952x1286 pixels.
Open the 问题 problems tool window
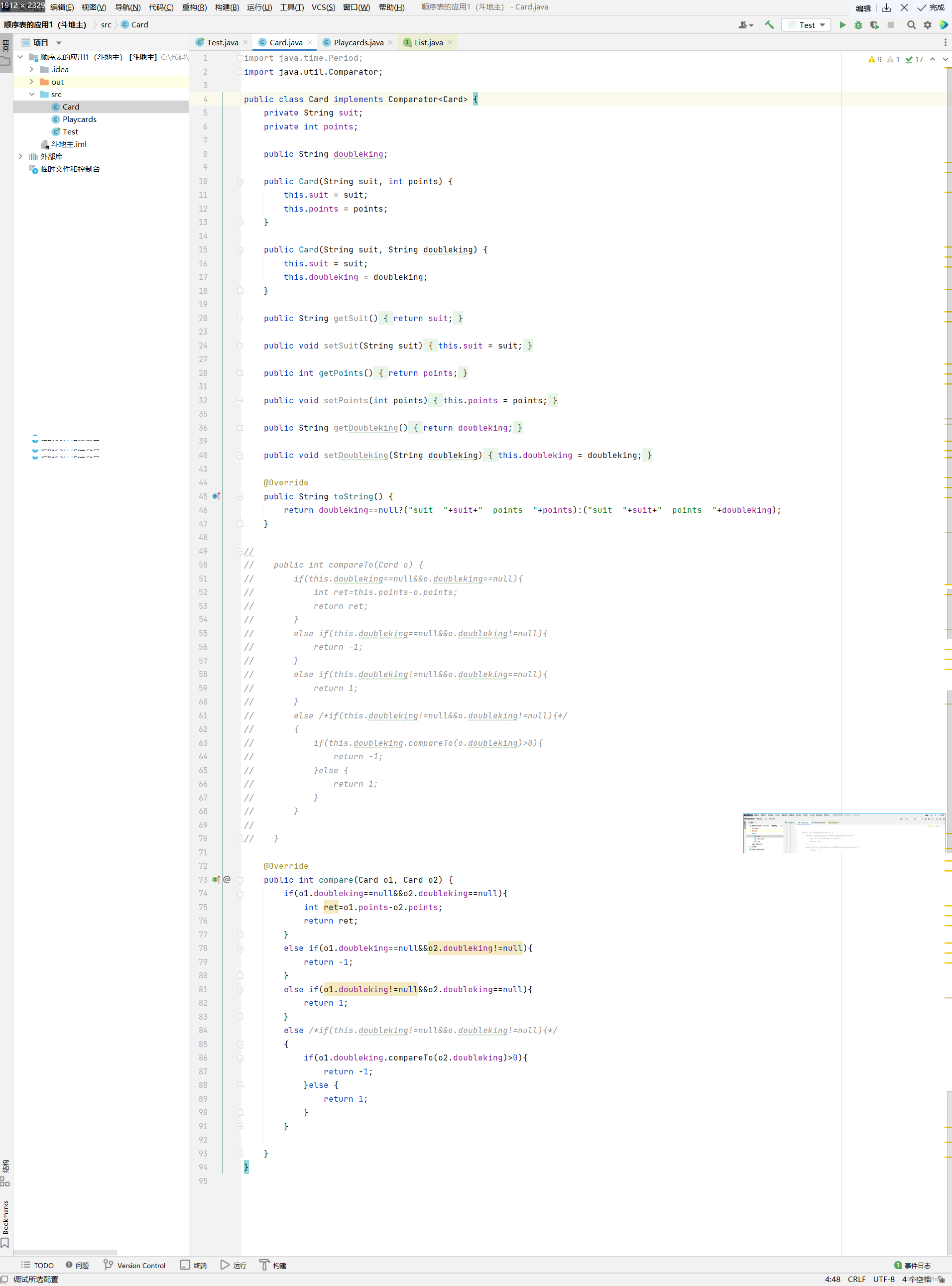(x=77, y=1265)
